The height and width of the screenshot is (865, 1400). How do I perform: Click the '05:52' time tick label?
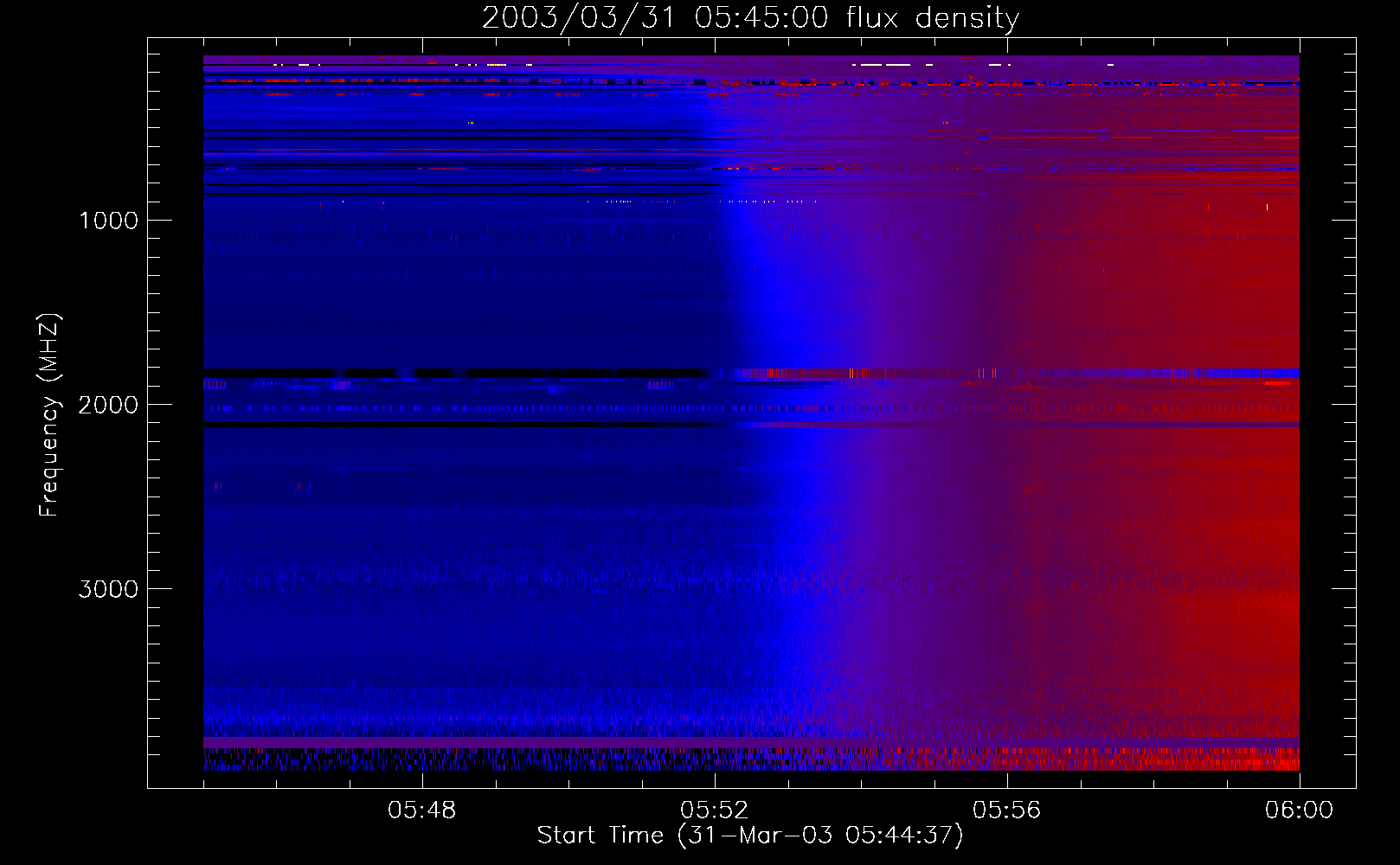point(715,811)
